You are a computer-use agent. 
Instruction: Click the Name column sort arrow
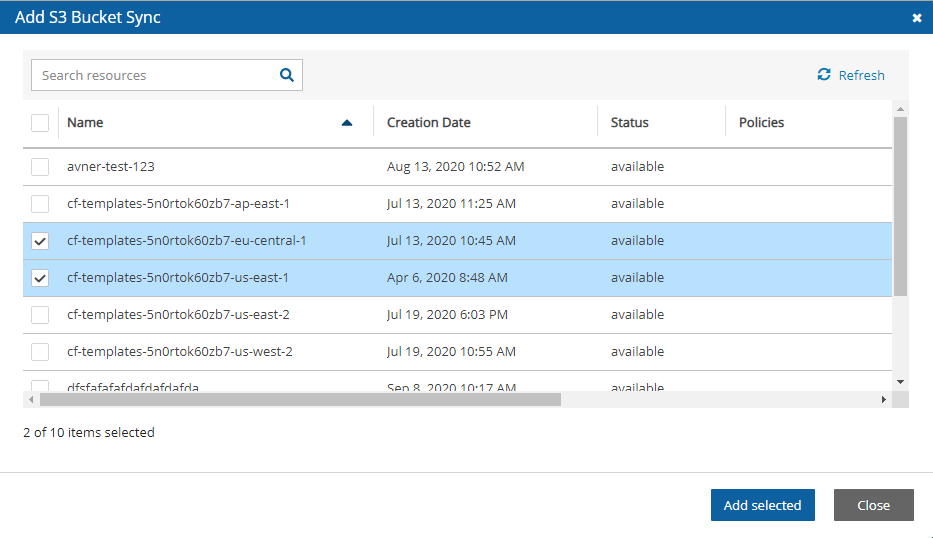click(347, 123)
